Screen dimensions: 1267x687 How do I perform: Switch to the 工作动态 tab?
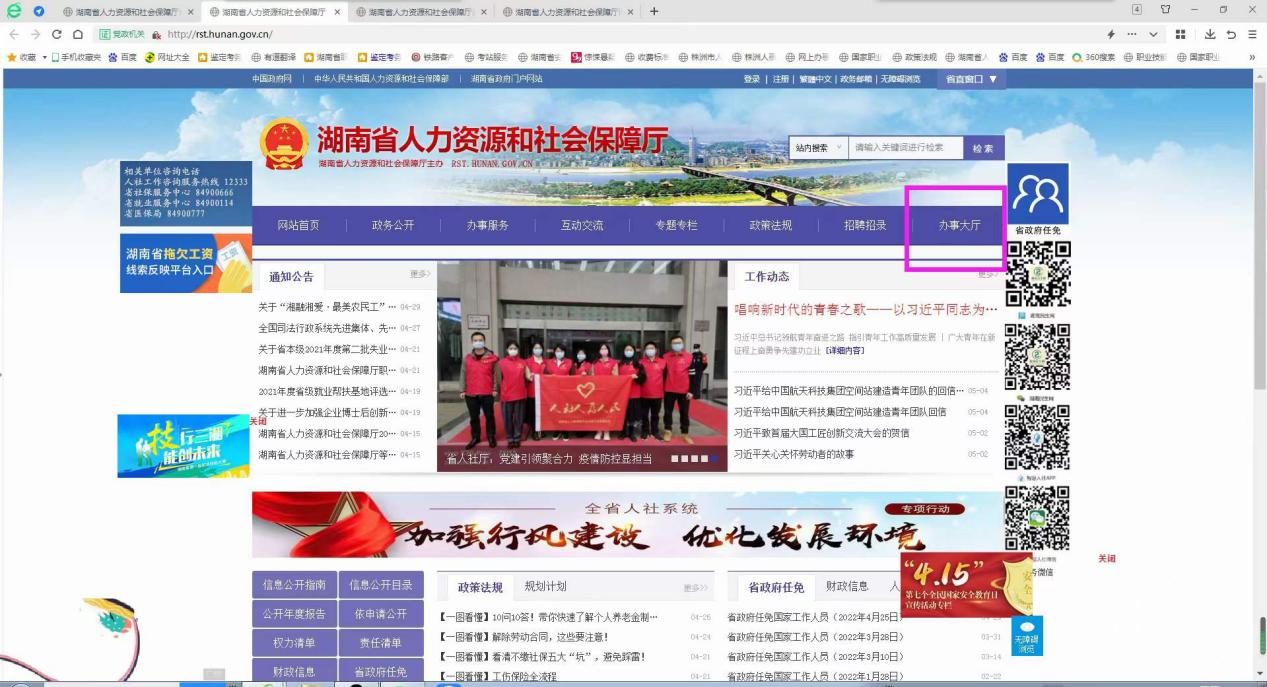click(x=765, y=276)
